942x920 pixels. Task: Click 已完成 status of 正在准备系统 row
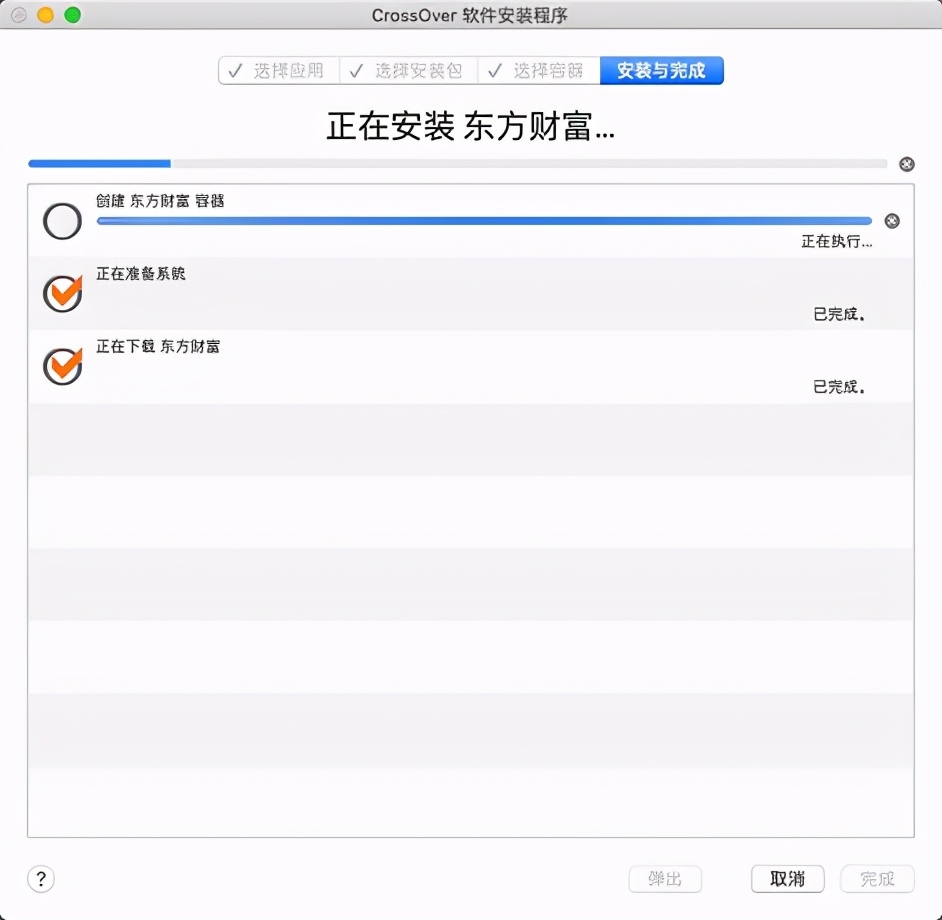pyautogui.click(x=839, y=314)
